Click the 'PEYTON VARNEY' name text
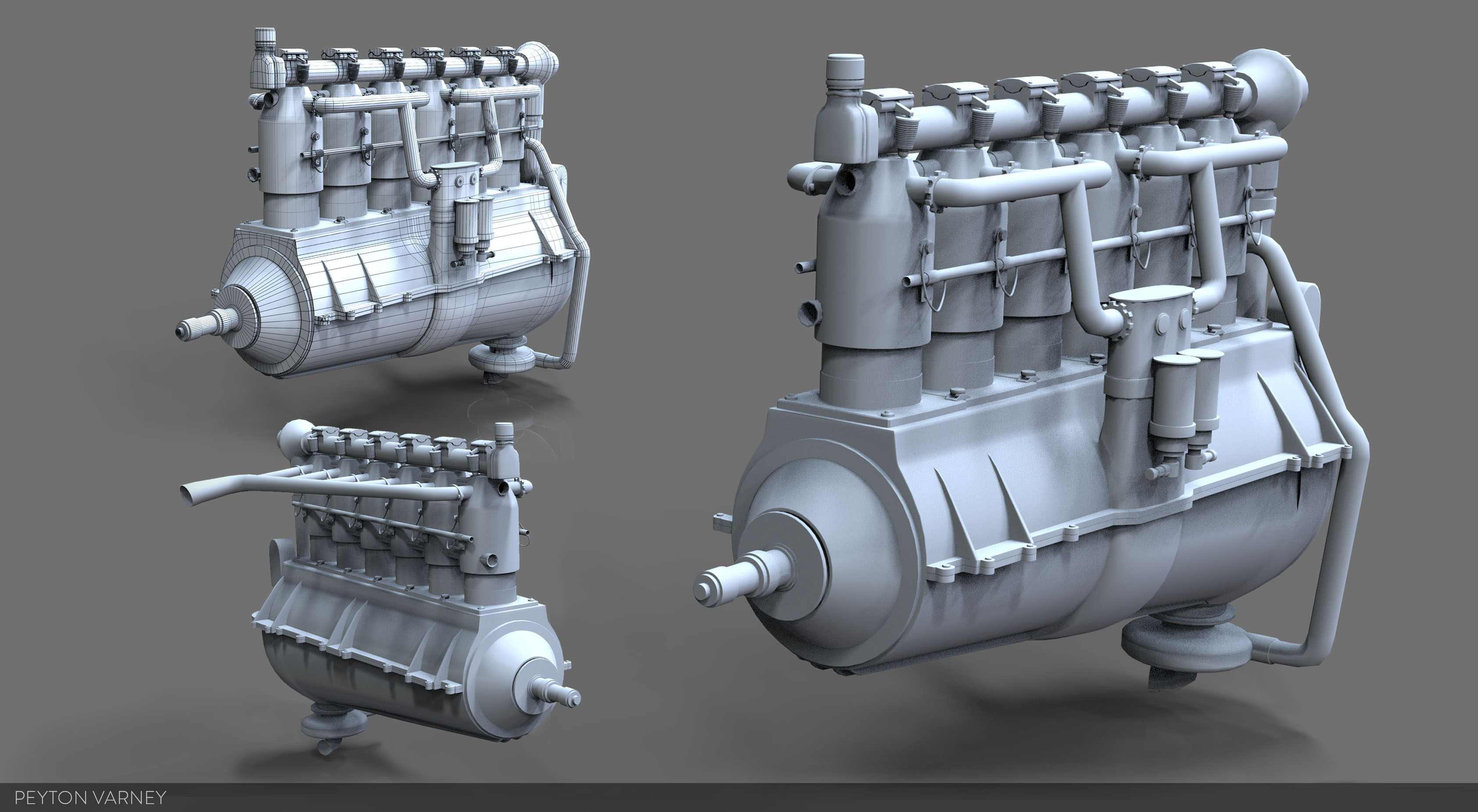Viewport: 1478px width, 812px height. point(90,798)
